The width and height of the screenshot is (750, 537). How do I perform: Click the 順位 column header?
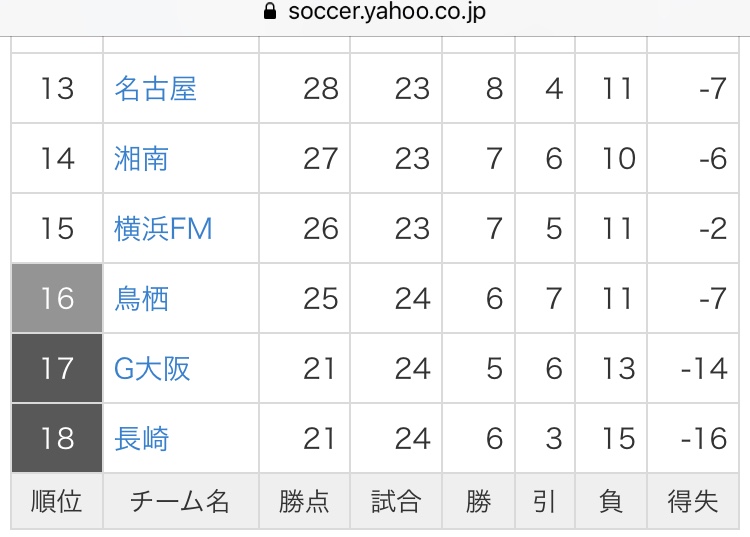[57, 501]
